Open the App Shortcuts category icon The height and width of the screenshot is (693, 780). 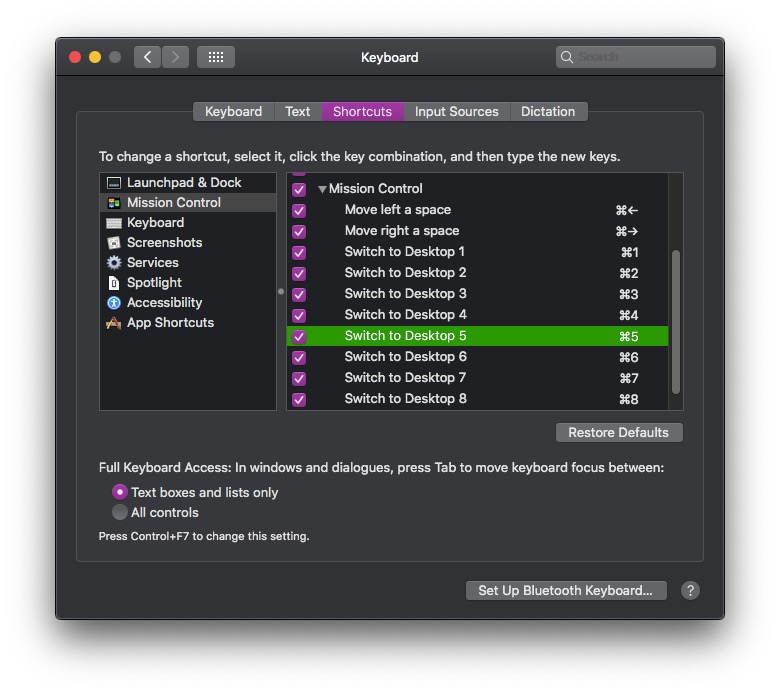[x=114, y=323]
